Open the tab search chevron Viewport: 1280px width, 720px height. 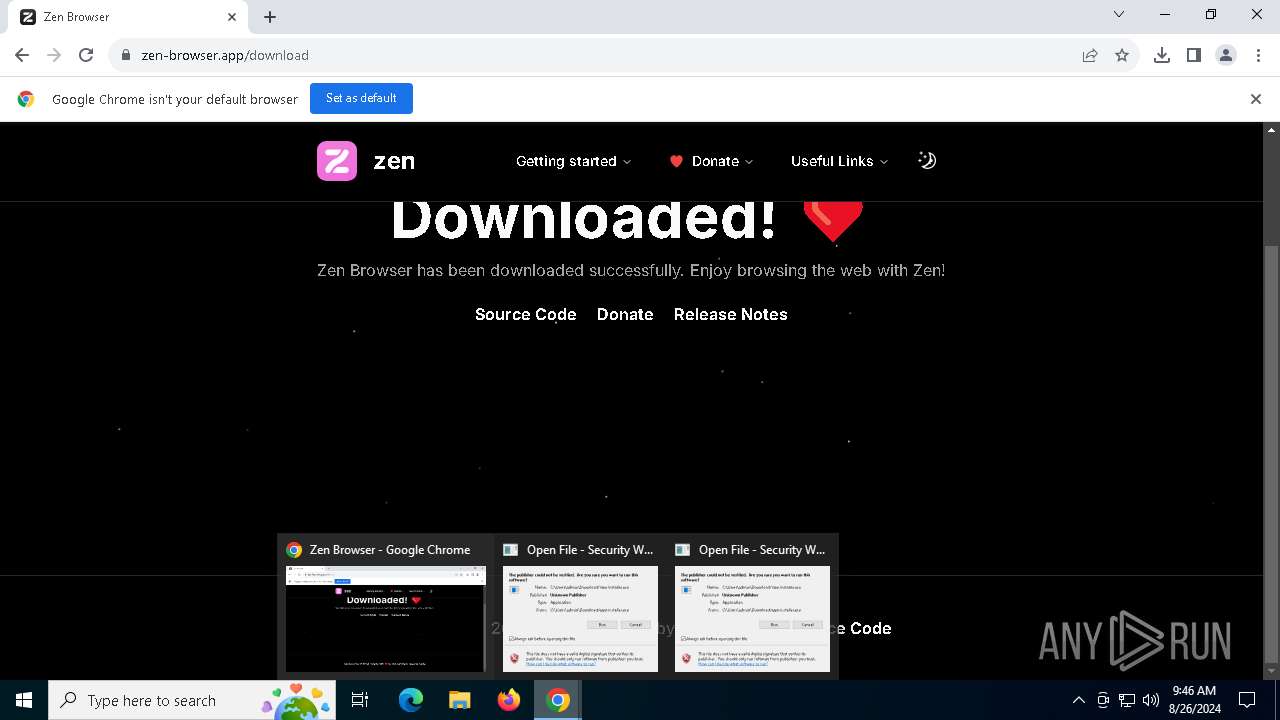(x=1119, y=15)
